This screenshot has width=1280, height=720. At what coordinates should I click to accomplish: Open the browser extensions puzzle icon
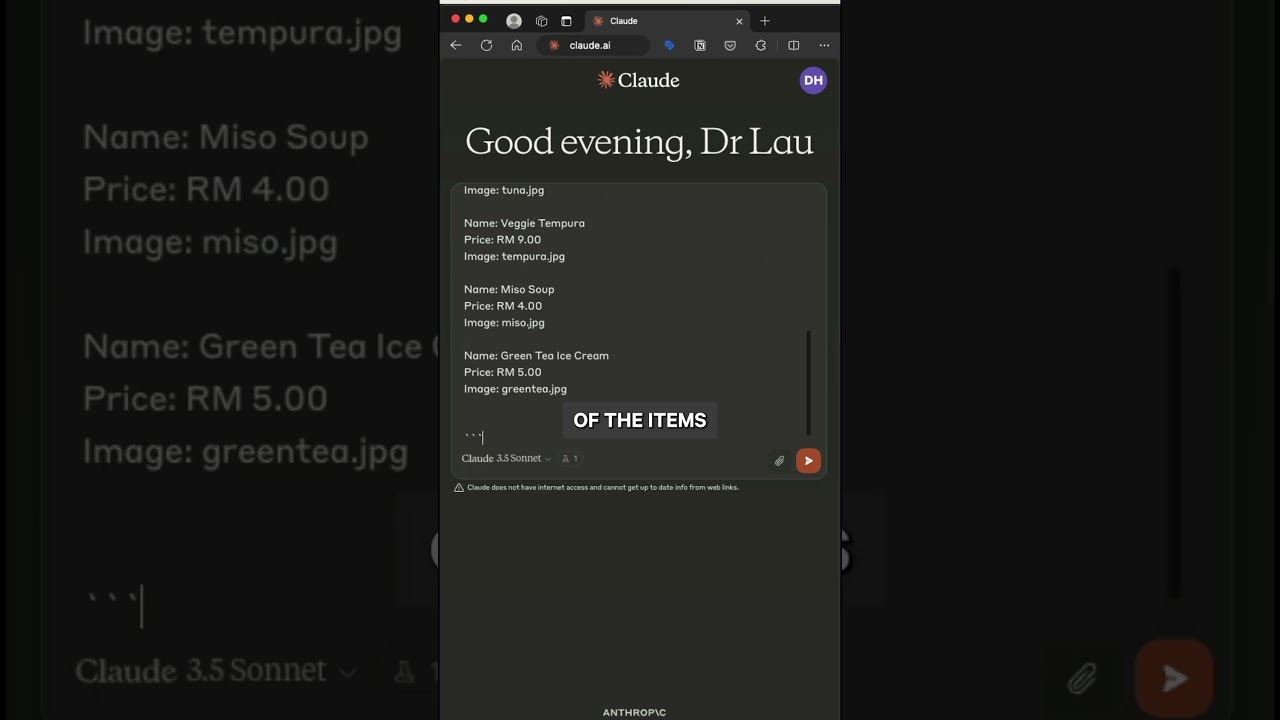[761, 45]
